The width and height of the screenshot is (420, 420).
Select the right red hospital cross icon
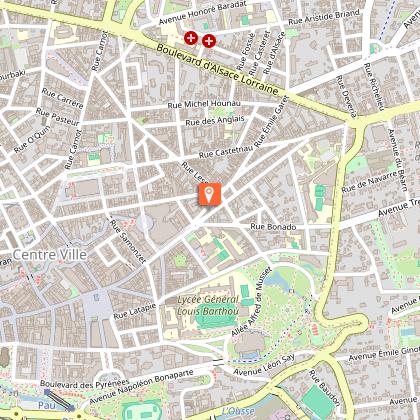coord(209,41)
